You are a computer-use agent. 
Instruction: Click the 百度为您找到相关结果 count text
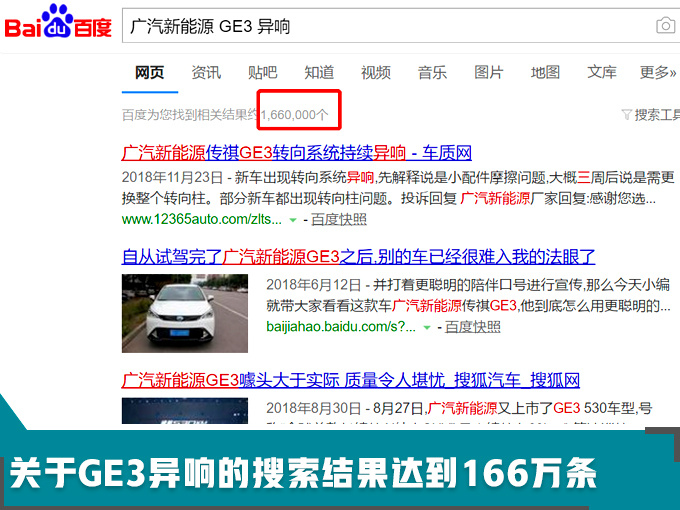pos(225,115)
